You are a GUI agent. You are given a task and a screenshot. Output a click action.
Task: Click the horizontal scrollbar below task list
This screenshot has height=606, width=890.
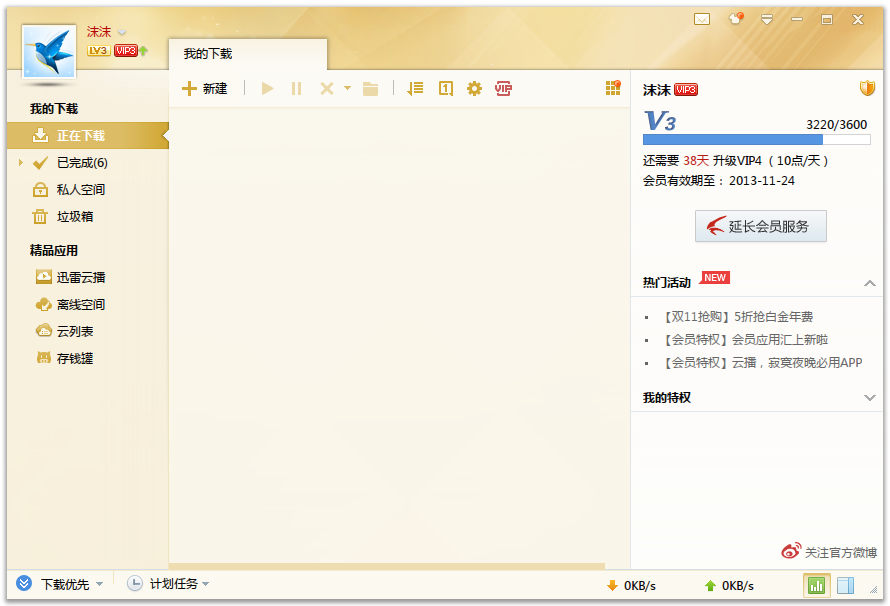[x=387, y=566]
